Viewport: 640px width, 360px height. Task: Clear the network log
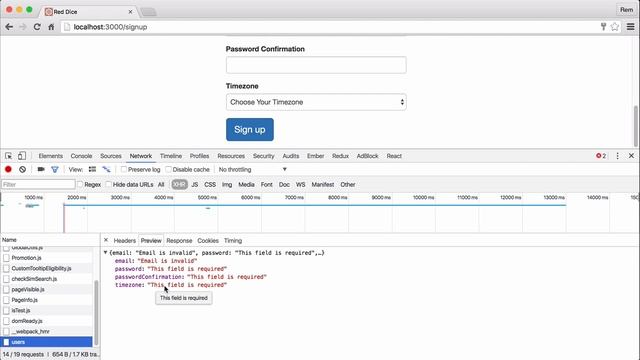pos(22,169)
